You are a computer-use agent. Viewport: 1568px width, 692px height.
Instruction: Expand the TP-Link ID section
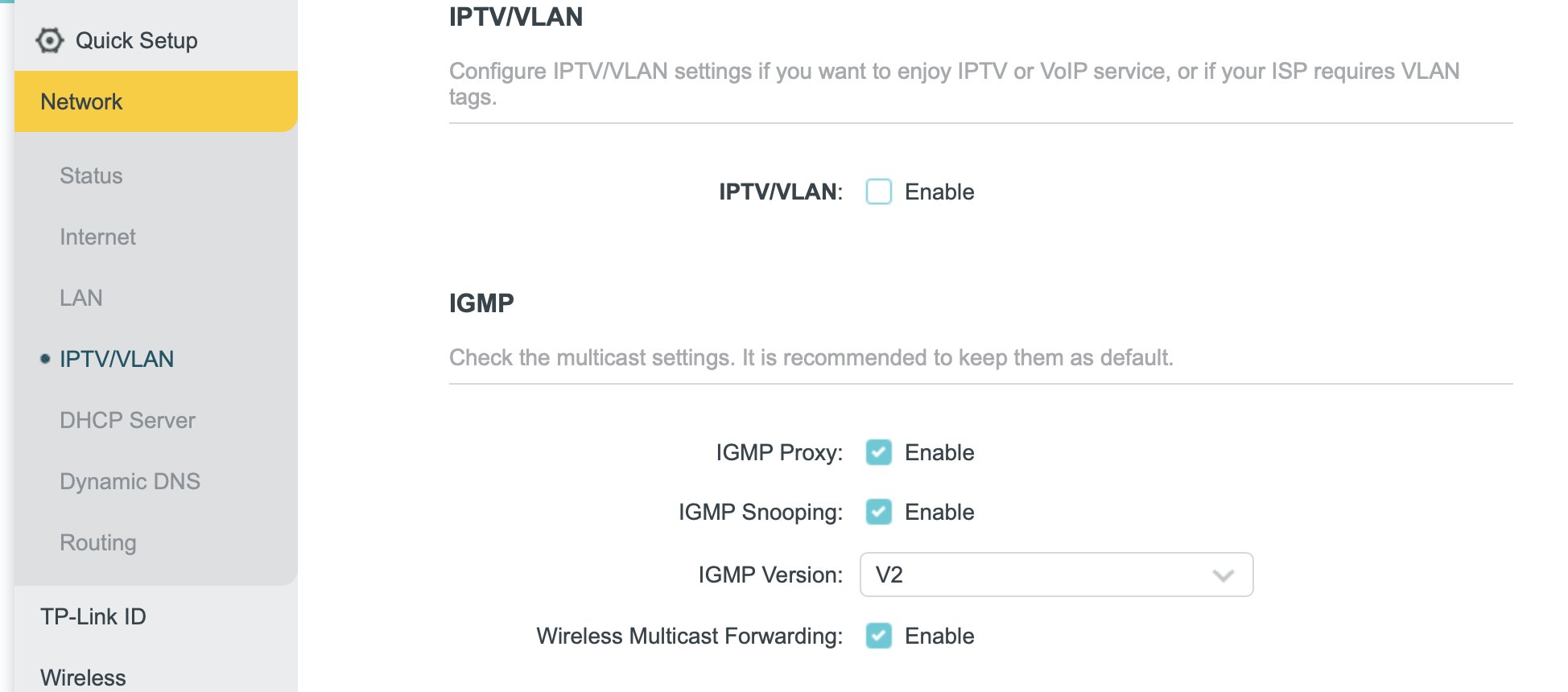[93, 616]
